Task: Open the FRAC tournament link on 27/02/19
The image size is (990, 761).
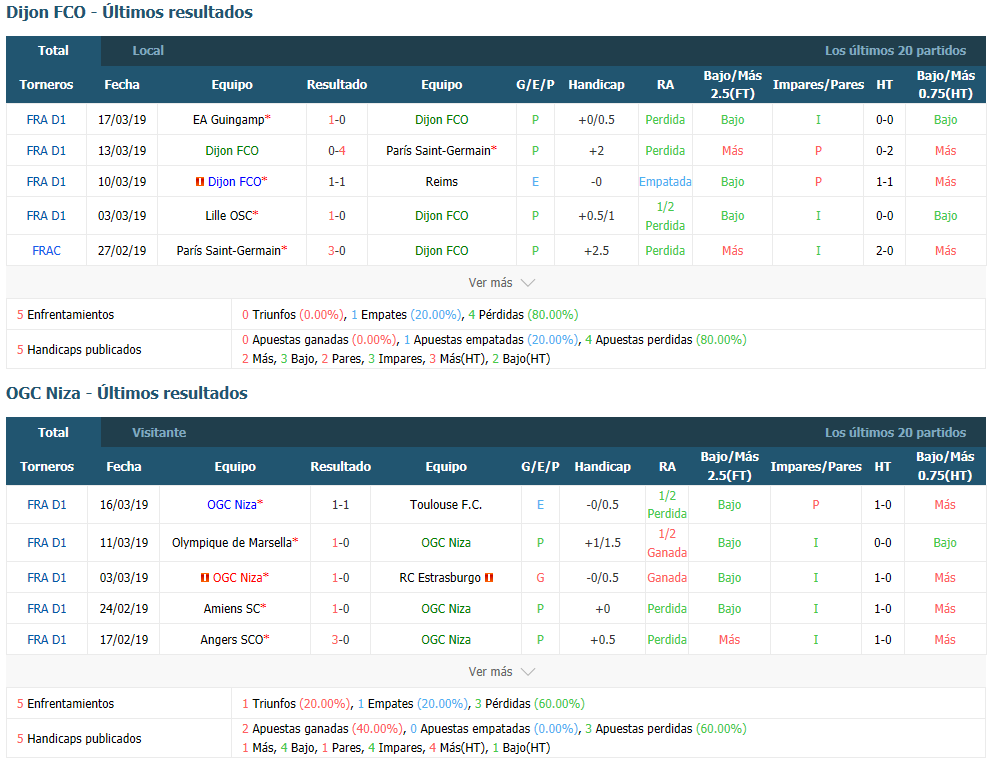Action: 46,251
